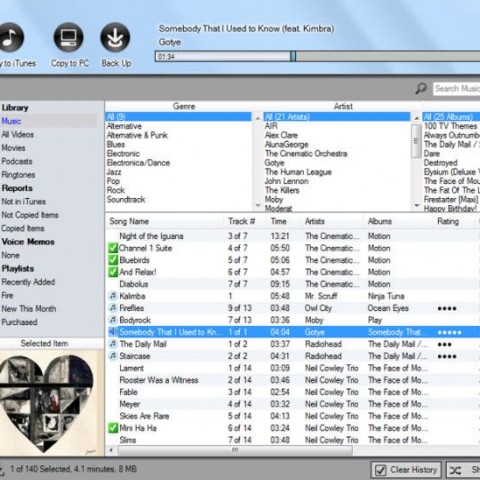Viewport: 480px width, 480px height.
Task: Open the Purchased playlist
Action: click(x=19, y=322)
